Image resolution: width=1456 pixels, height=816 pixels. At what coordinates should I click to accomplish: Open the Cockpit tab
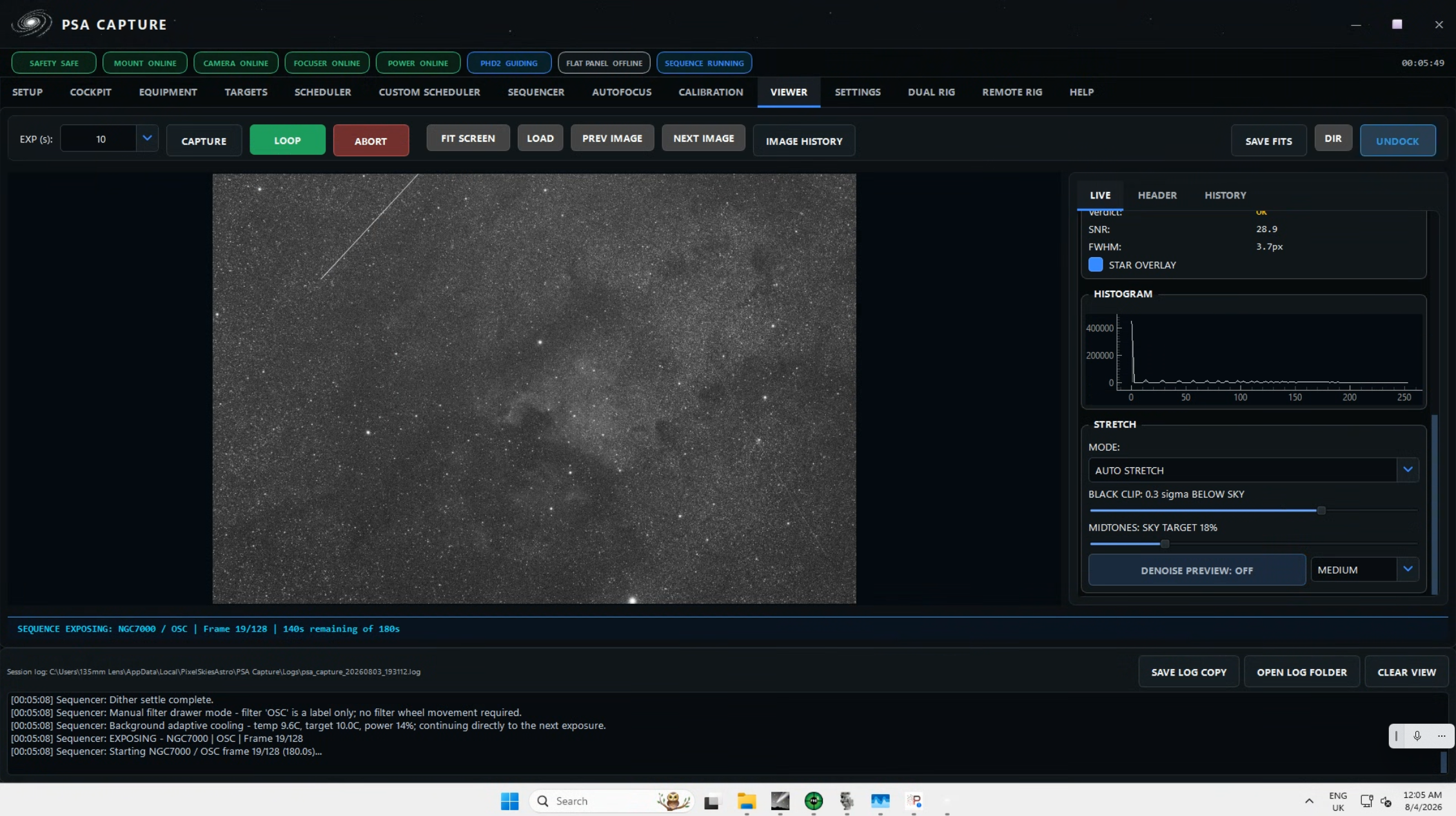(x=91, y=92)
